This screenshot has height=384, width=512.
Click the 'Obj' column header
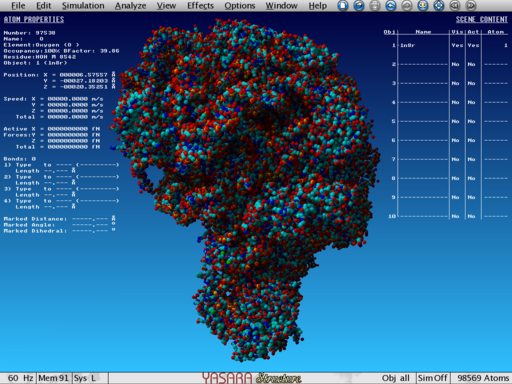pos(389,32)
